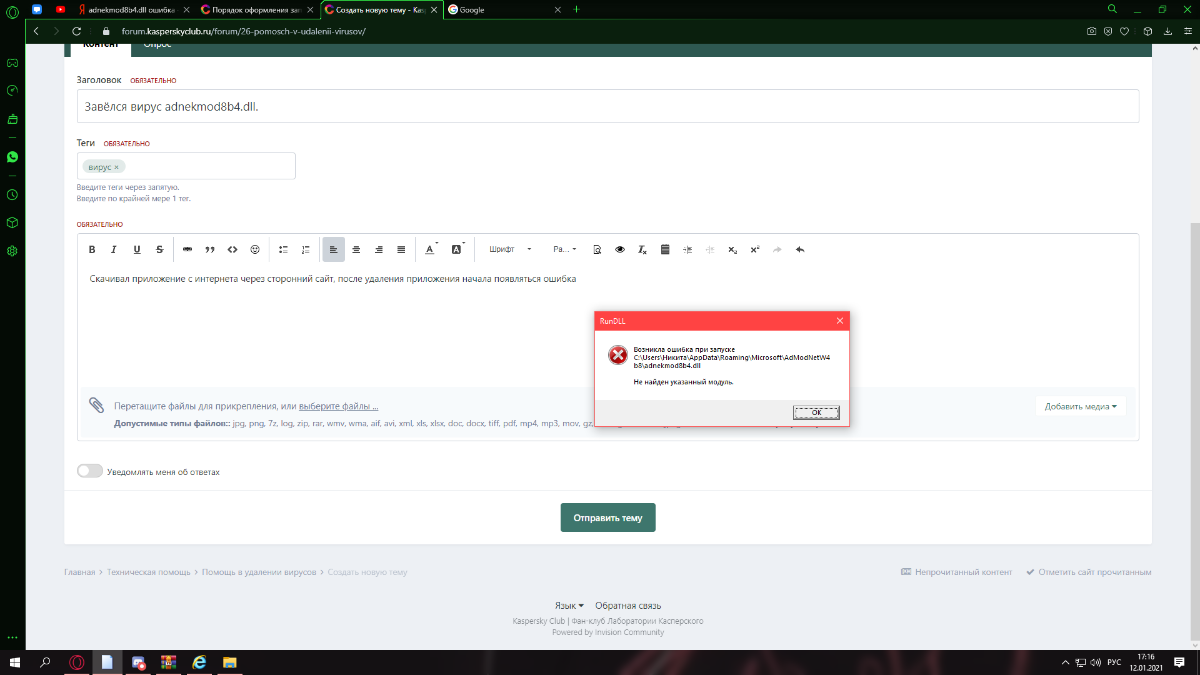Apply subscript formatting
This screenshot has width=1200, height=675.
click(733, 249)
